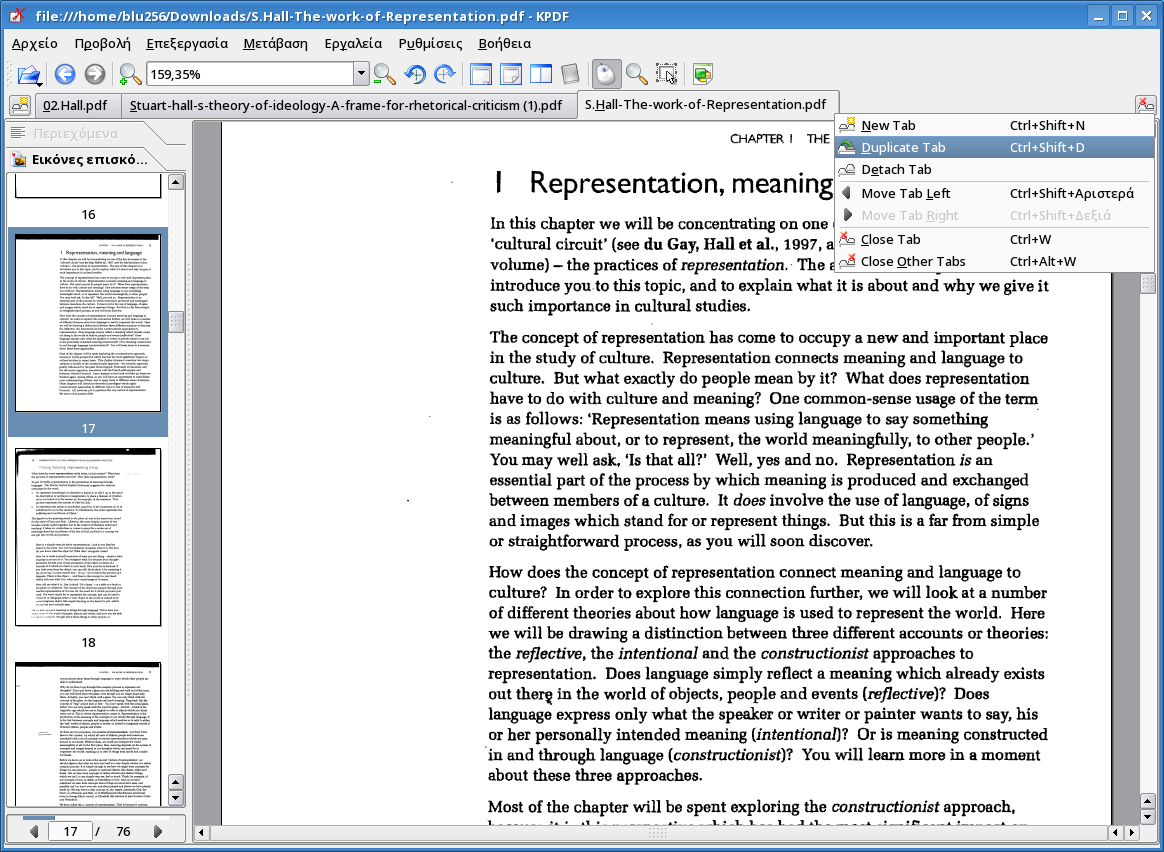Image resolution: width=1164 pixels, height=852 pixels.
Task: Click the page progress bar above page number
Action: pyautogui.click(x=95, y=817)
